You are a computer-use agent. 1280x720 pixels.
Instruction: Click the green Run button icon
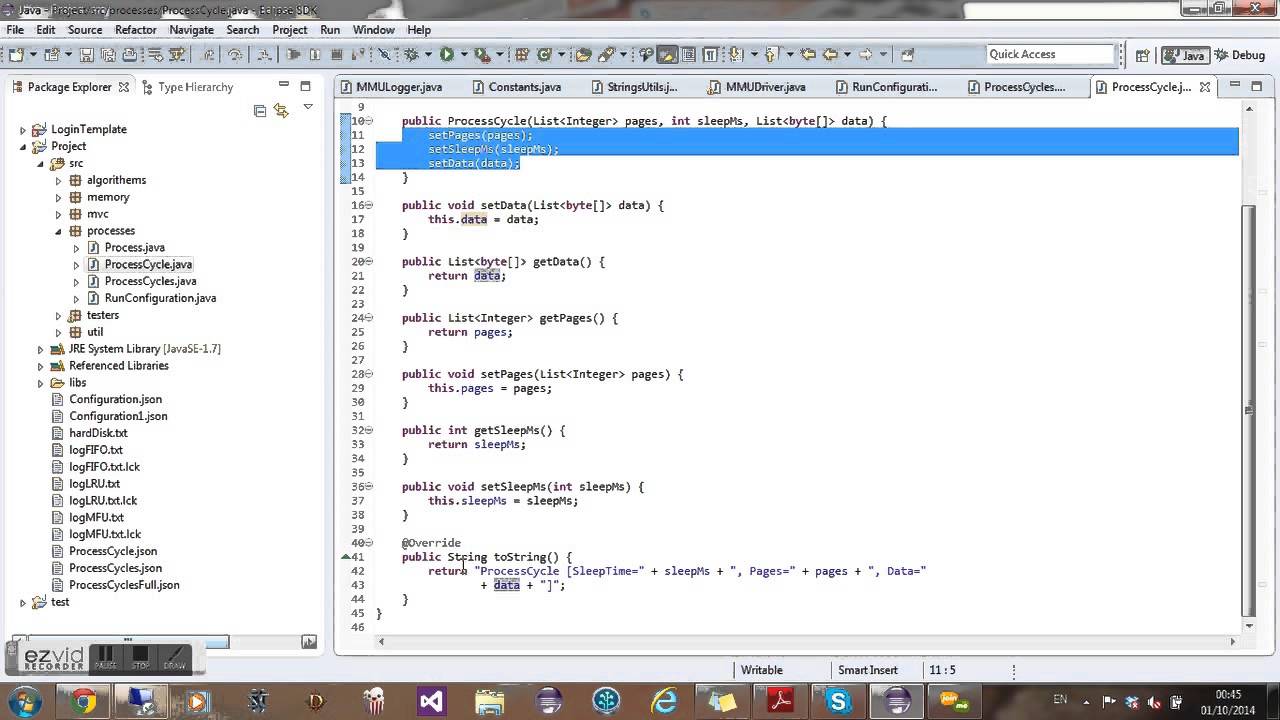[447, 55]
